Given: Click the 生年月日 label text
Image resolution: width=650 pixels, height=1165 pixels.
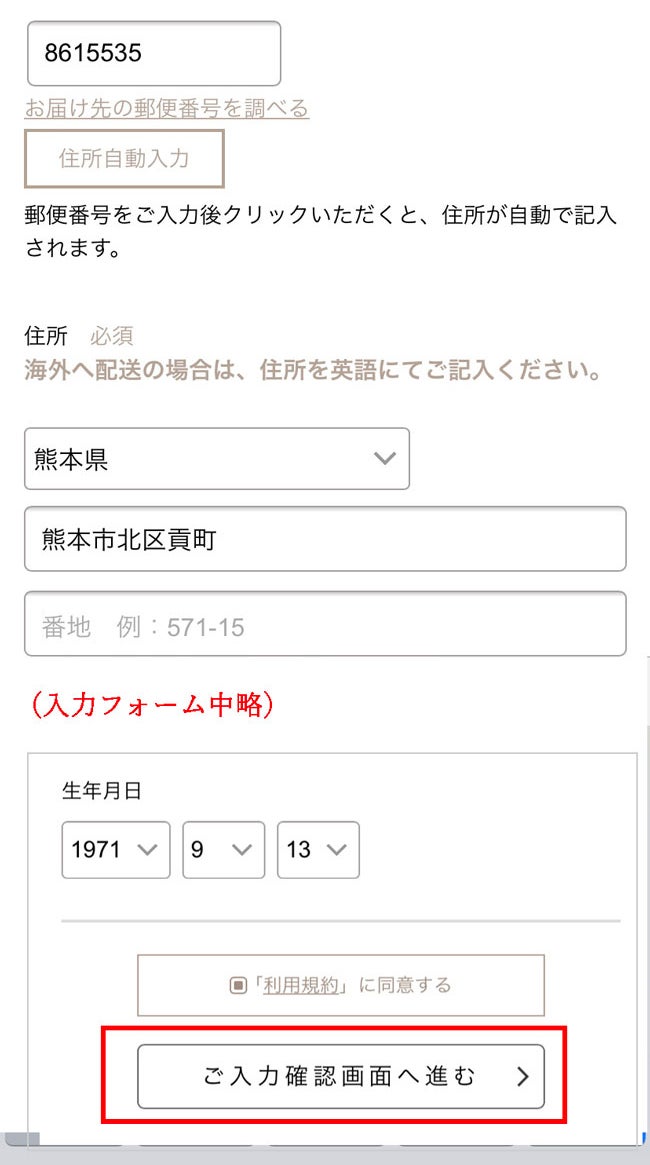Looking at the screenshot, I should pos(102,791).
